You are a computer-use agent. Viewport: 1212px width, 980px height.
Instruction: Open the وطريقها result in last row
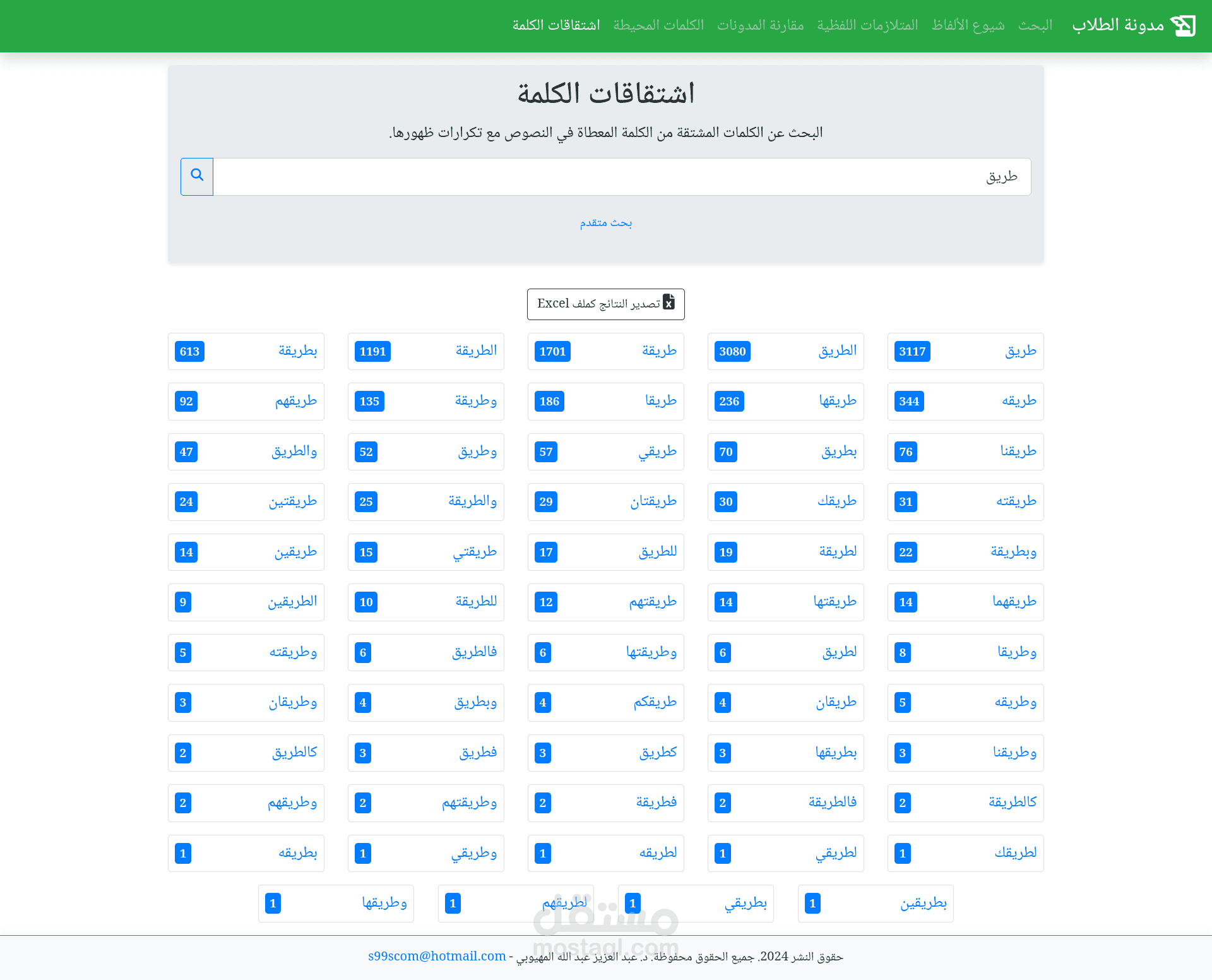point(384,903)
